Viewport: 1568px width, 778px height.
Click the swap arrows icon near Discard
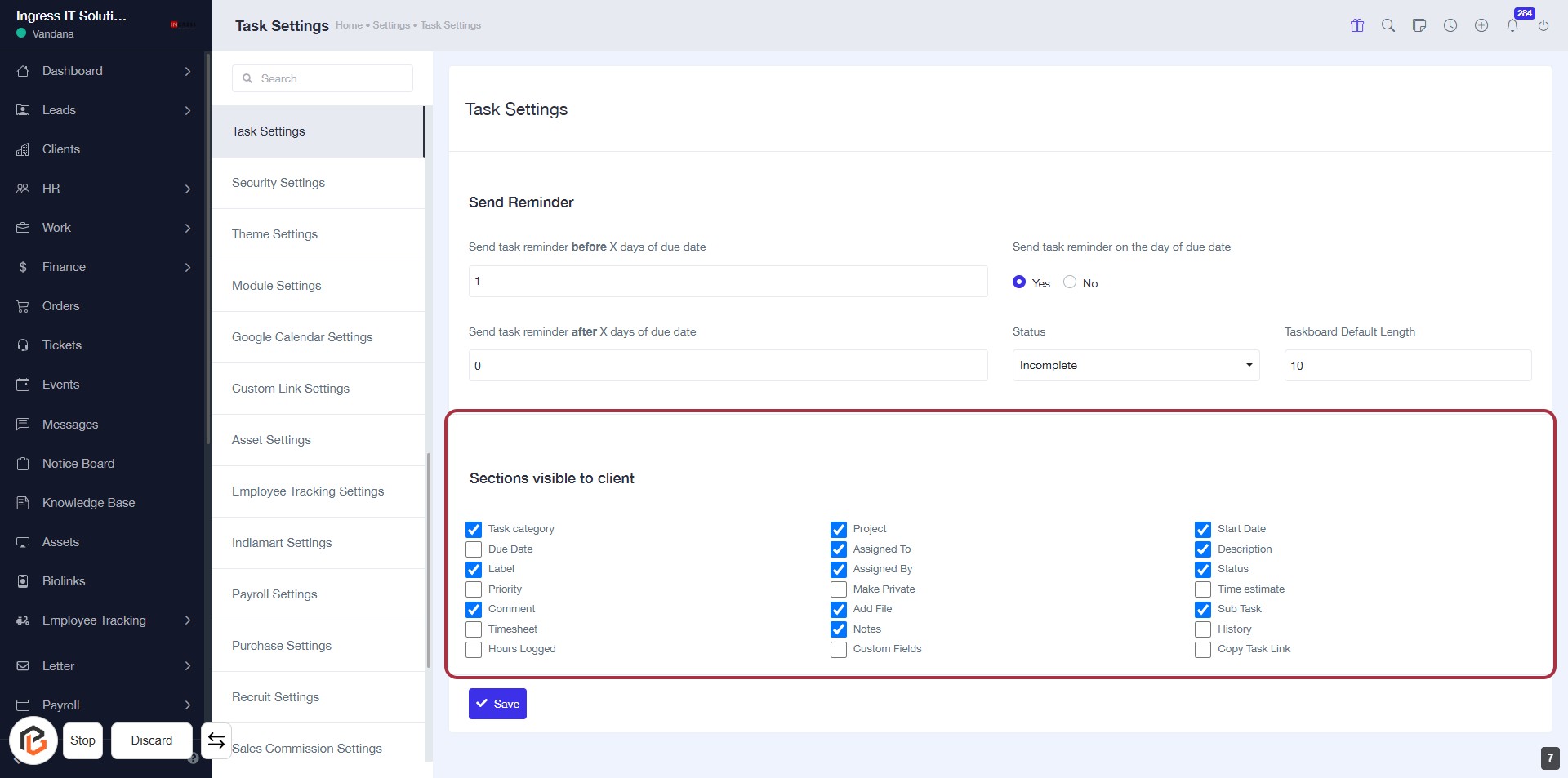[216, 740]
